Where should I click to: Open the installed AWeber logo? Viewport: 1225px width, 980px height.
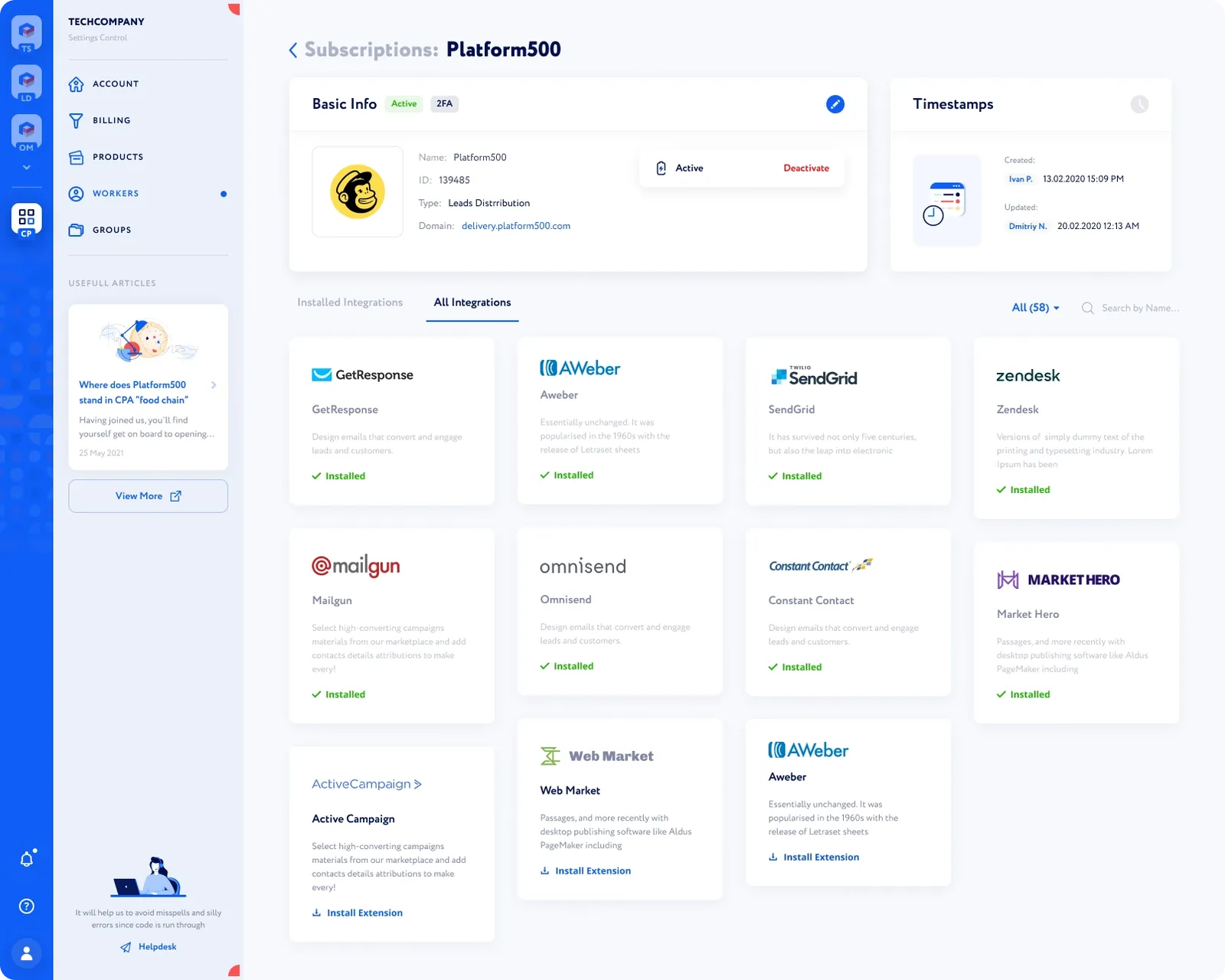(580, 368)
